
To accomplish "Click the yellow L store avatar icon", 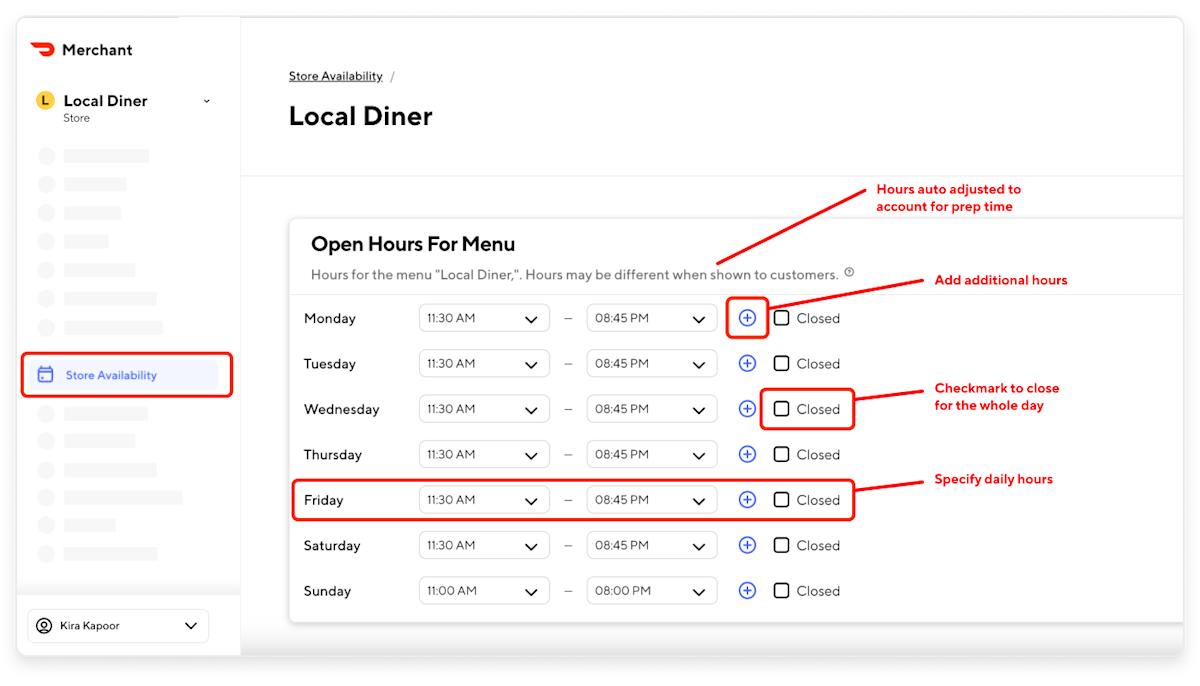I will 45,101.
